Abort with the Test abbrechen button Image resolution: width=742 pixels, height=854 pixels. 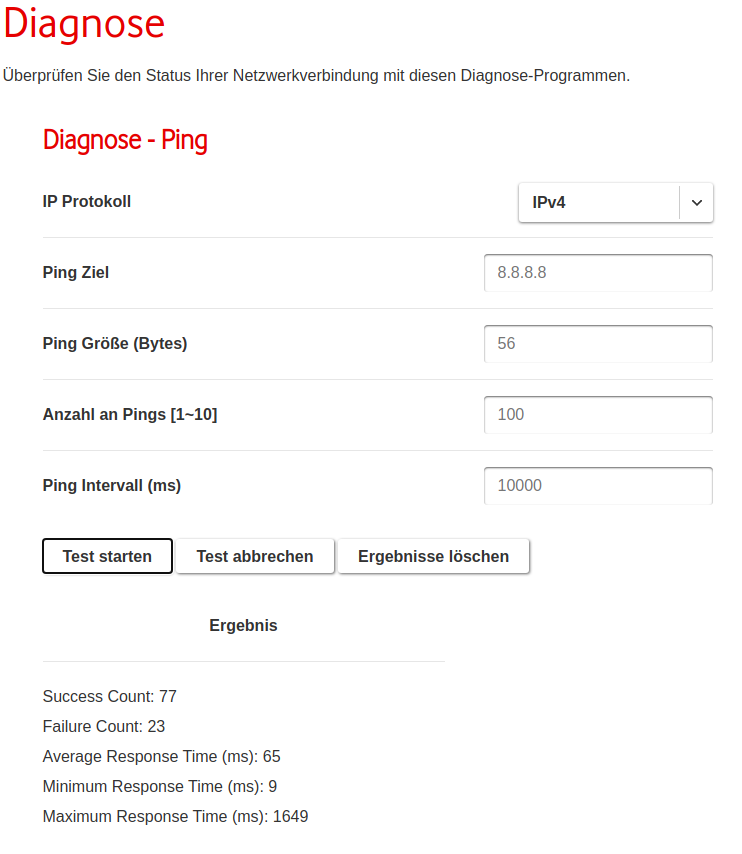click(x=255, y=556)
